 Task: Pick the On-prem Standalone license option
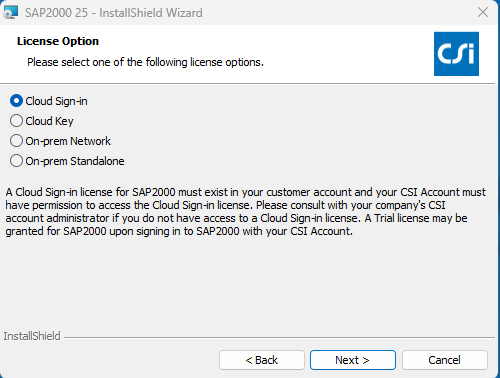[16, 161]
